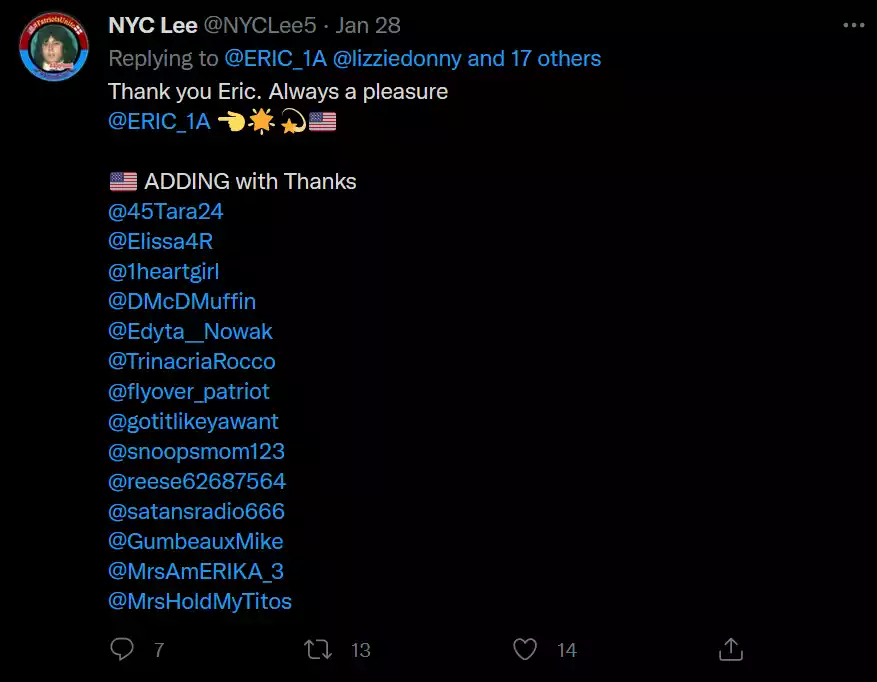Open the @45Tara24 mention

tap(165, 212)
